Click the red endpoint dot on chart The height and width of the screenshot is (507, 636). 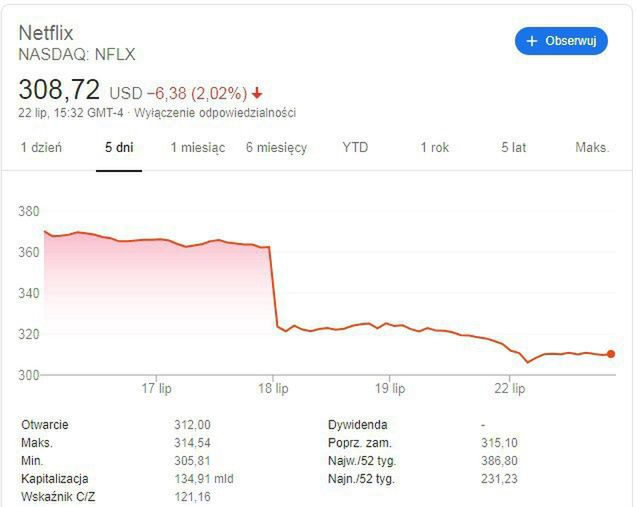coord(610,354)
